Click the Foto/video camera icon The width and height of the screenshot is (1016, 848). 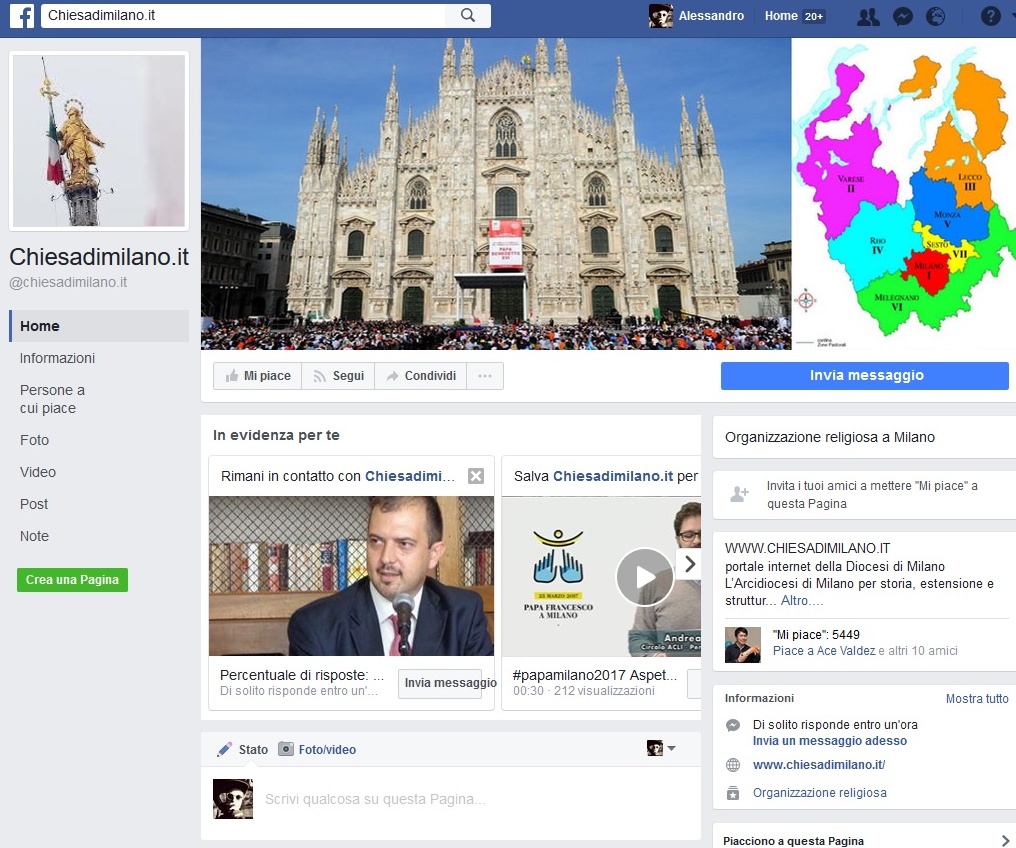pos(286,749)
